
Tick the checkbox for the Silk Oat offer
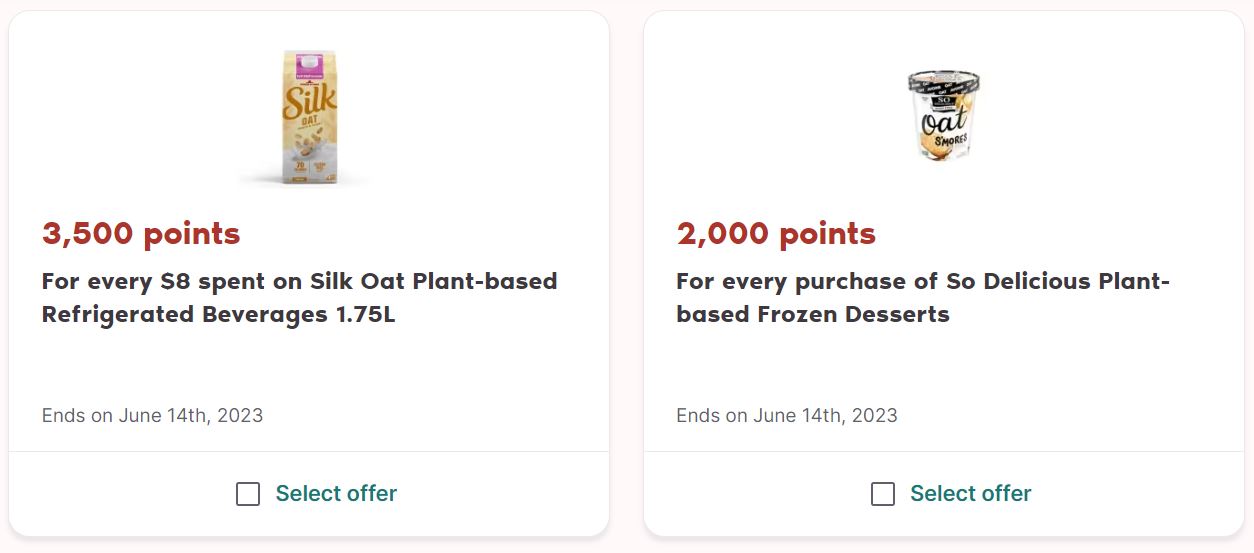248,494
